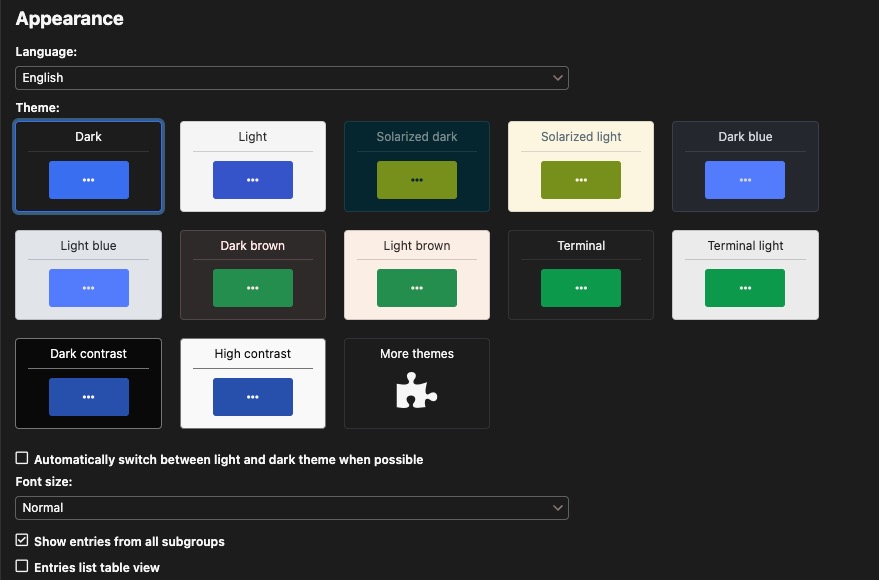Click the Language dropdown chevron arrow
This screenshot has width=879, height=580.
558,77
